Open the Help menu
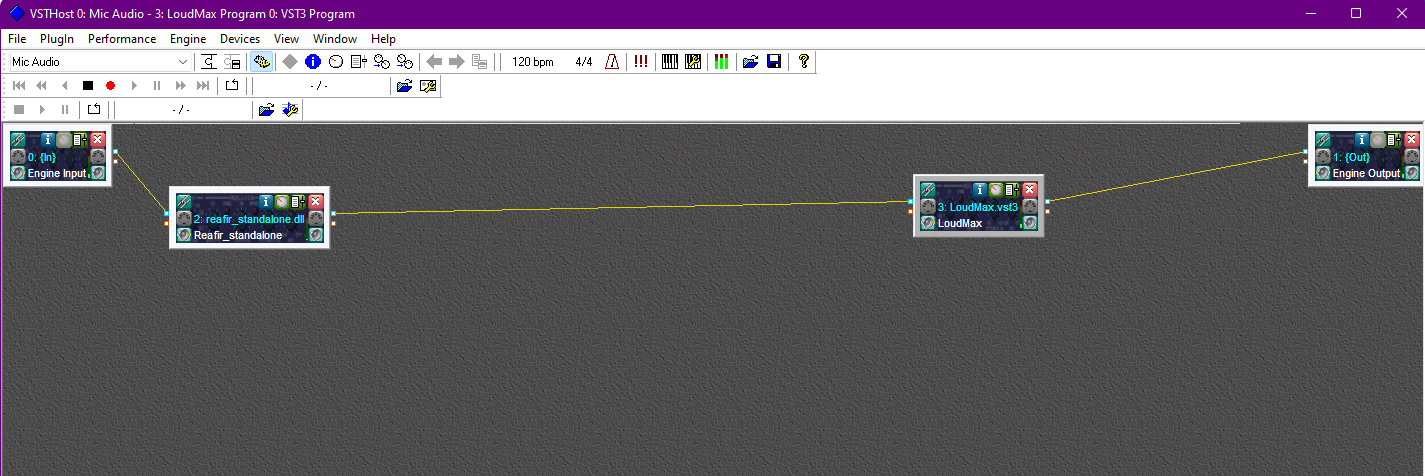Image resolution: width=1425 pixels, height=476 pixels. pos(384,39)
